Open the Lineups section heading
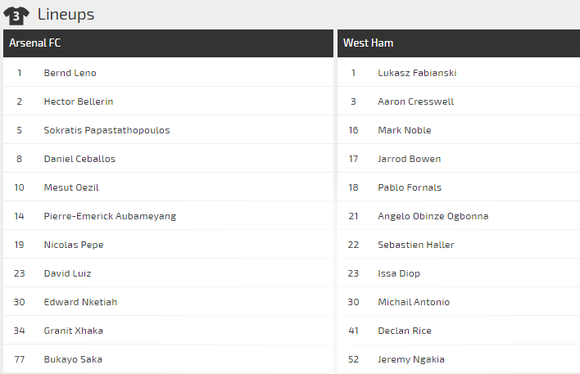The height and width of the screenshot is (374, 580). [66, 14]
